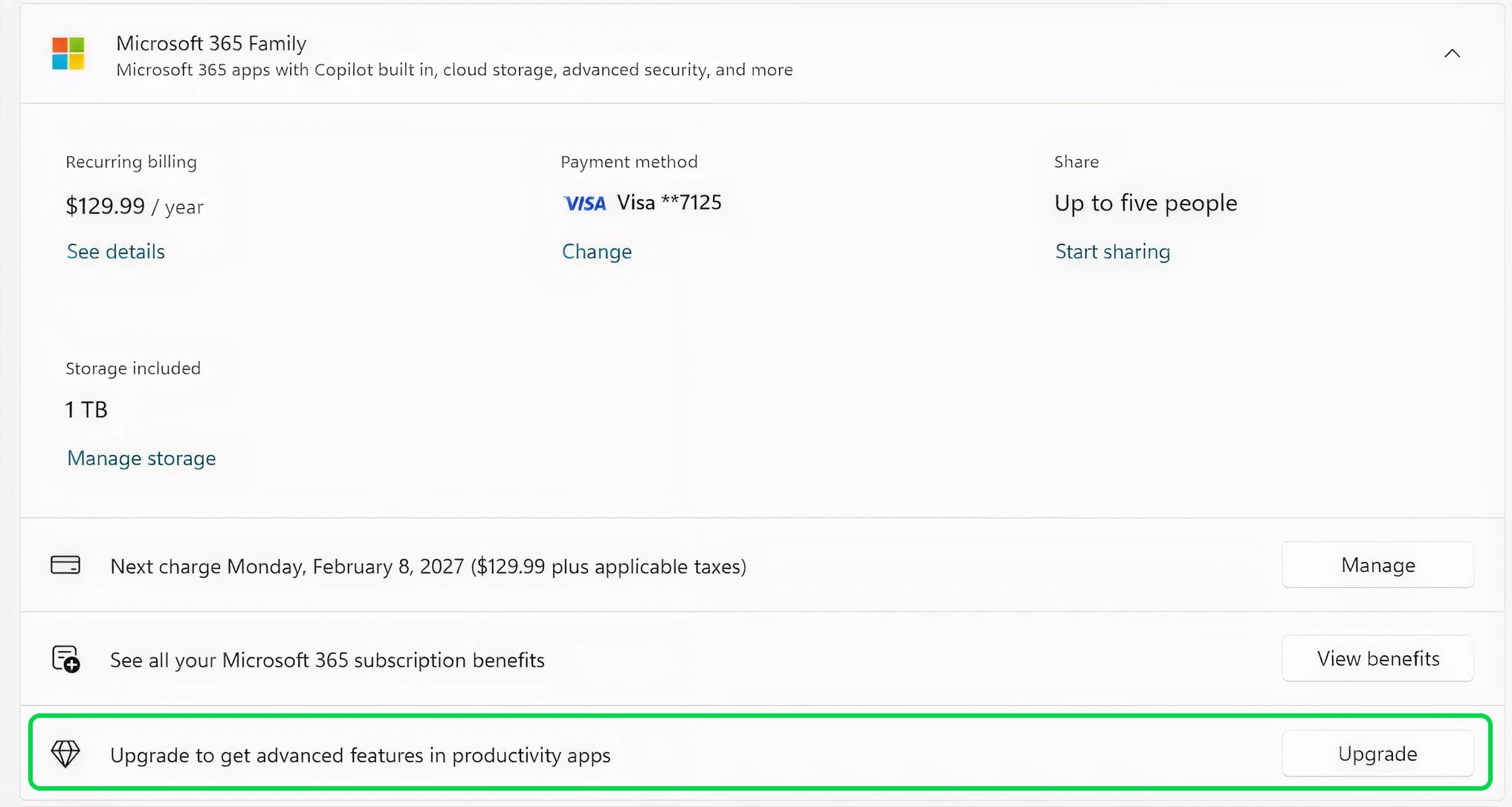Click the 1 TB storage label
Screen dimensions: 1512x807
pyautogui.click(x=85, y=409)
